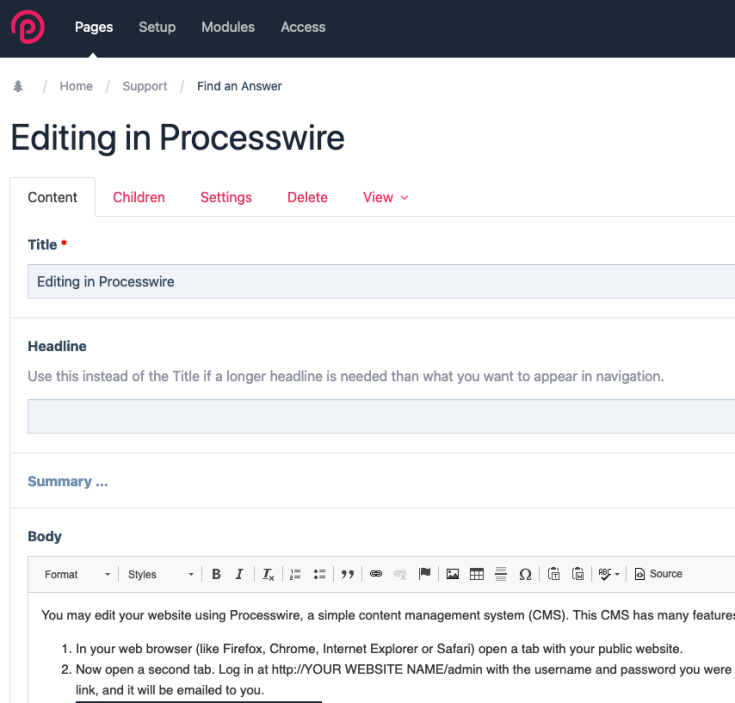Open the Format dropdown
The height and width of the screenshot is (703, 735).
77,575
